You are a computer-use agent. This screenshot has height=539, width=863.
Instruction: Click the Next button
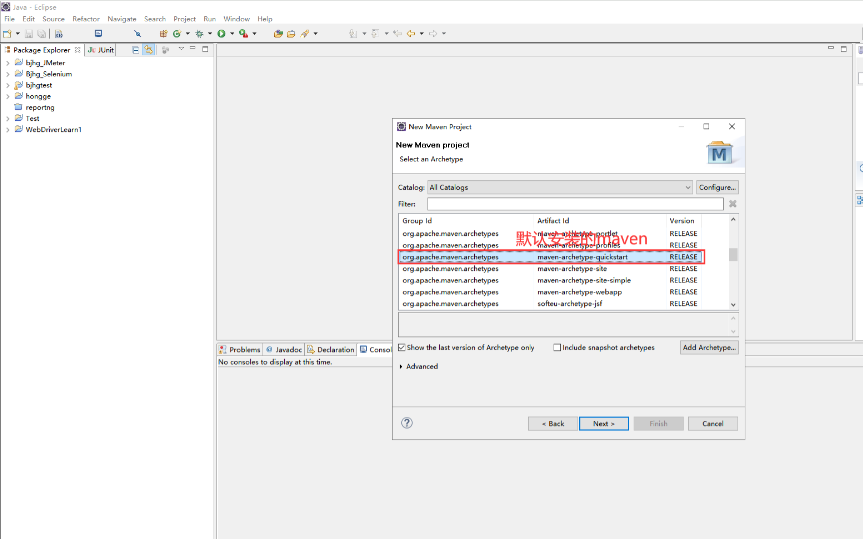(x=604, y=423)
